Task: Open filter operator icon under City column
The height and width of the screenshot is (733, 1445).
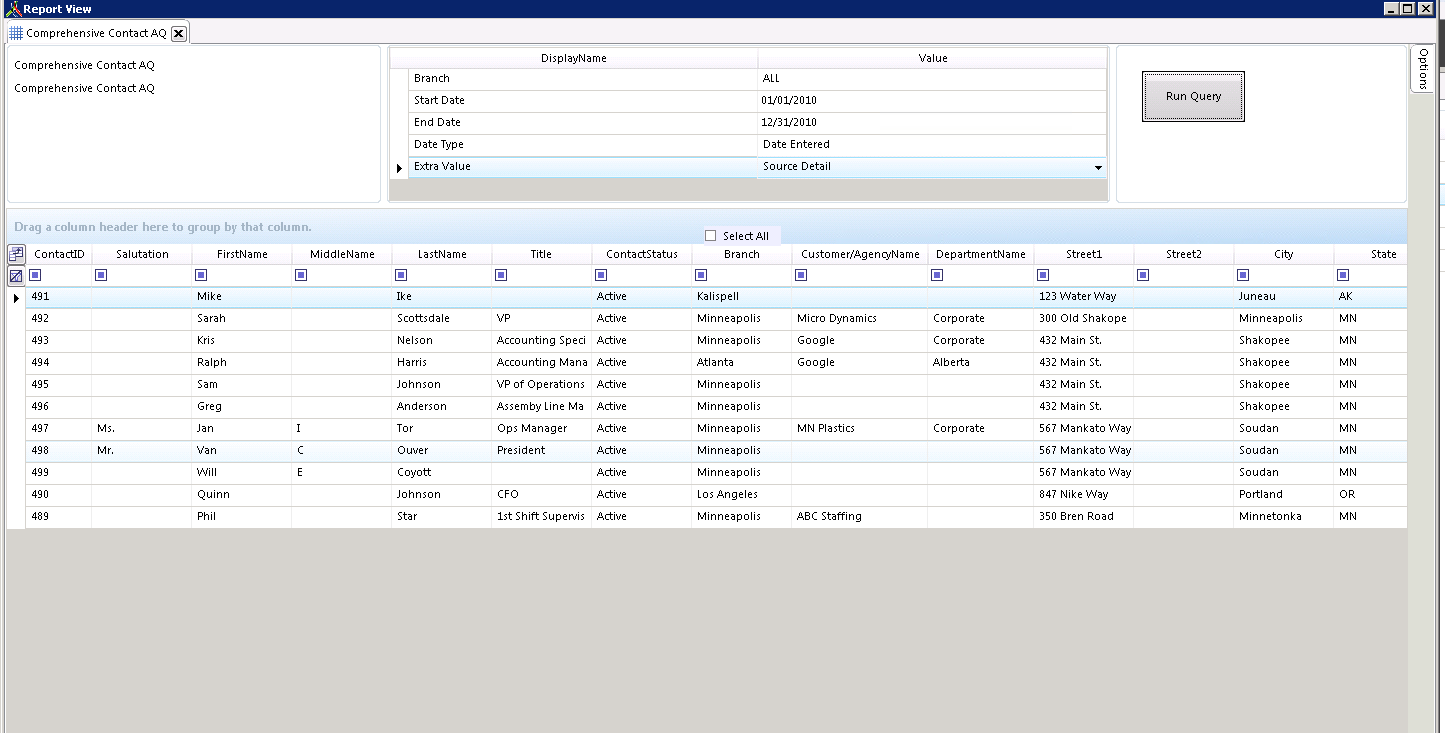Action: [1243, 275]
